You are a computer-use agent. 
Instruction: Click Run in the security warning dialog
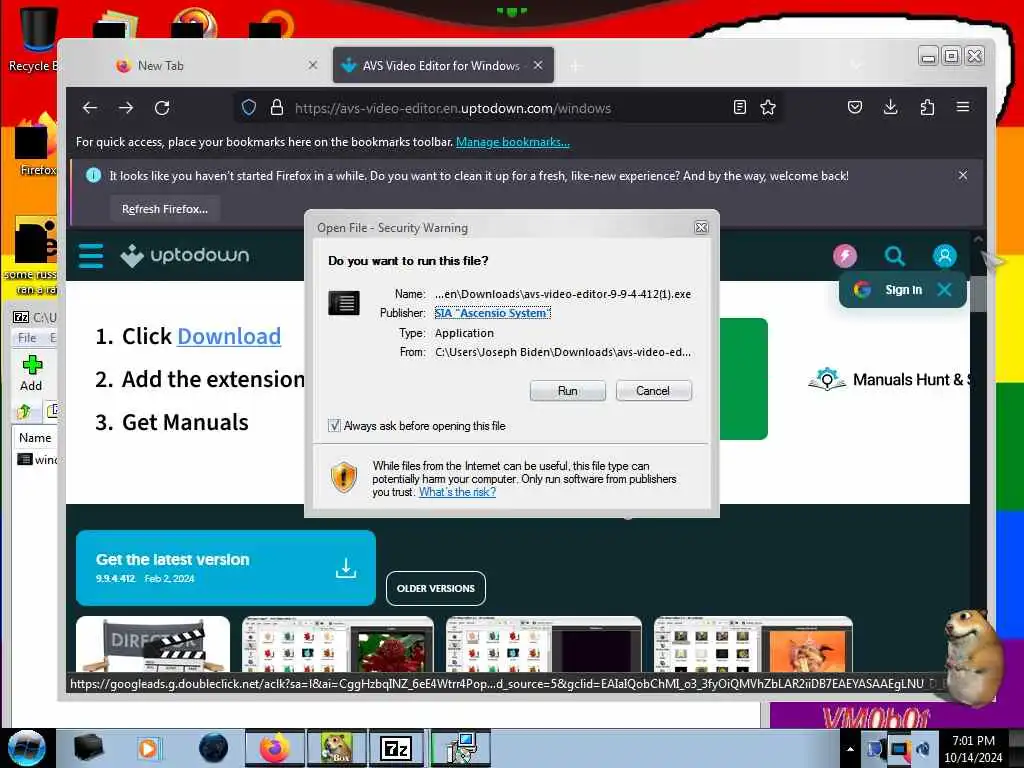click(x=568, y=391)
